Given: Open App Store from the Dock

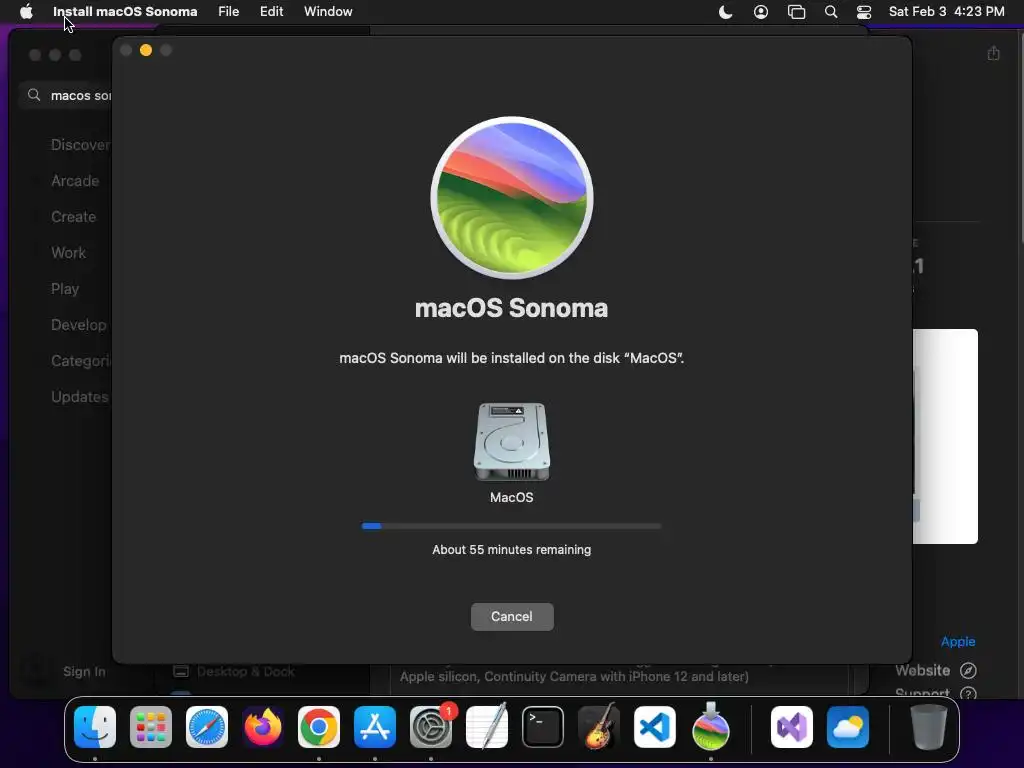Looking at the screenshot, I should [x=375, y=727].
